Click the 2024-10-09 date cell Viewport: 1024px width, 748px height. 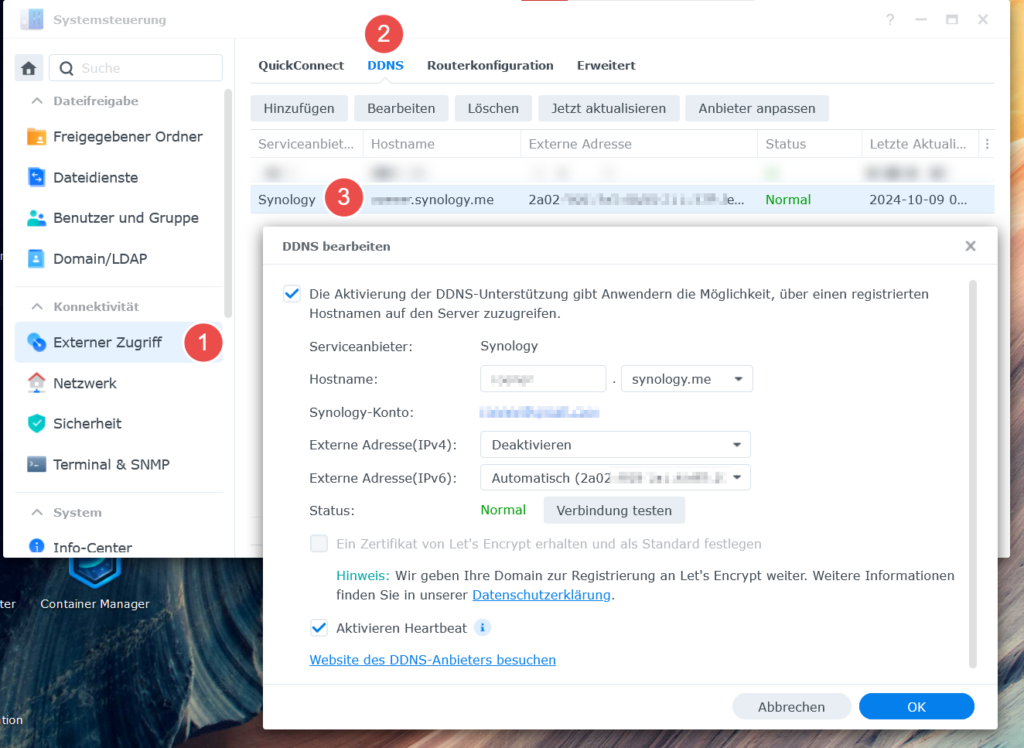(918, 200)
